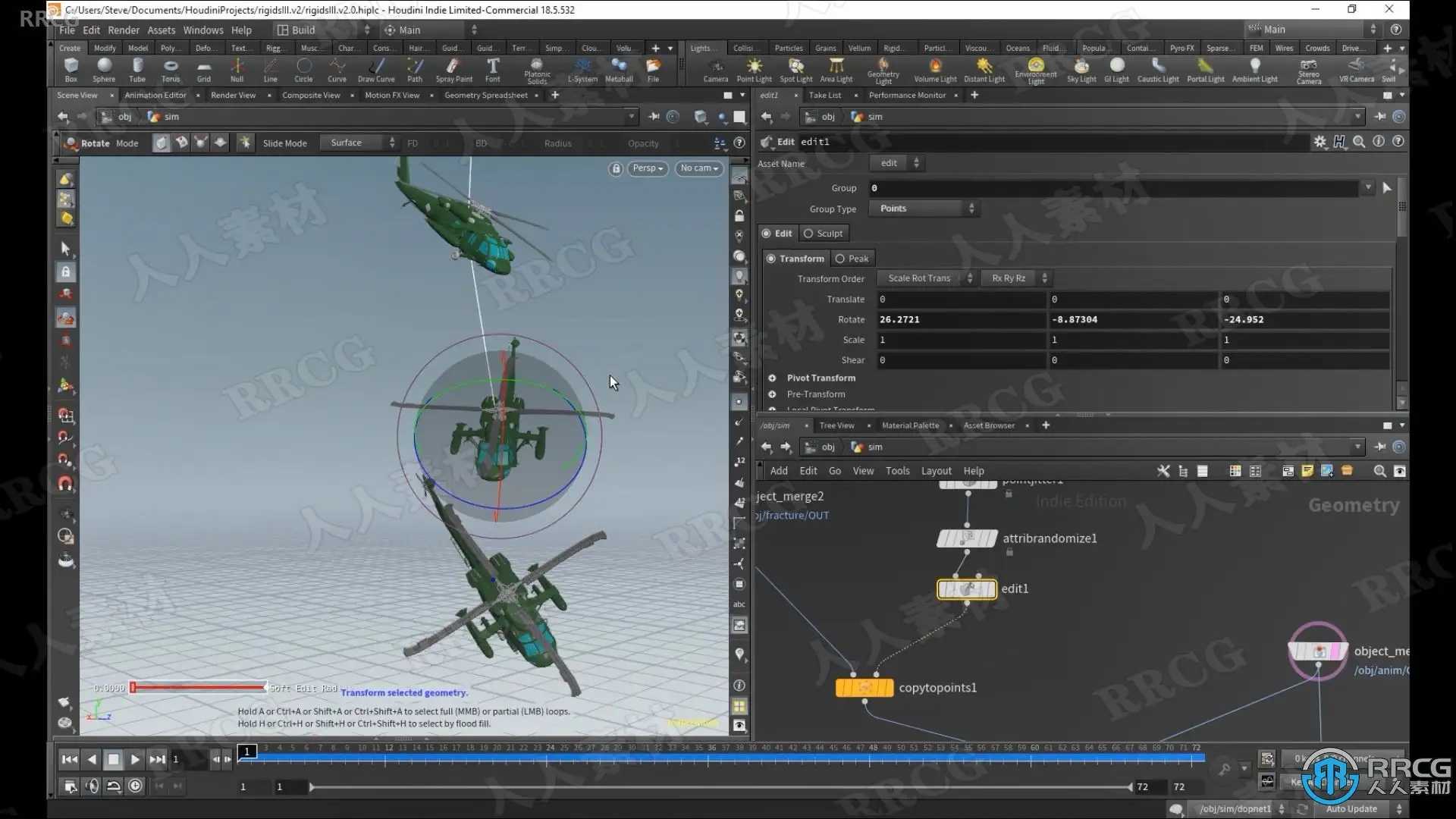Create a Point Light from shelf
Image resolution: width=1456 pixels, height=819 pixels.
click(x=754, y=69)
